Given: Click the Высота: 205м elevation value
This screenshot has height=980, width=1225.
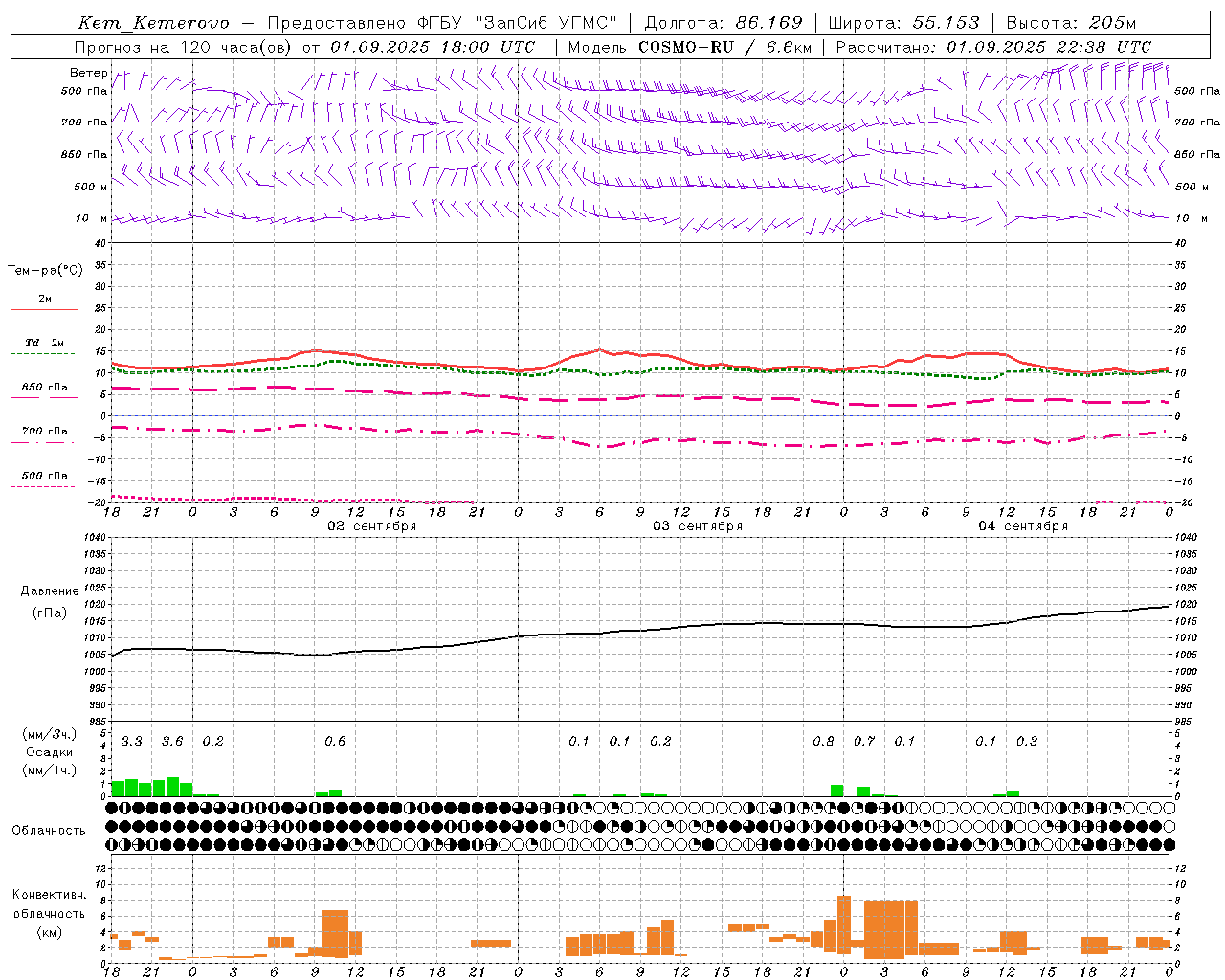Looking at the screenshot, I should point(1071,23).
